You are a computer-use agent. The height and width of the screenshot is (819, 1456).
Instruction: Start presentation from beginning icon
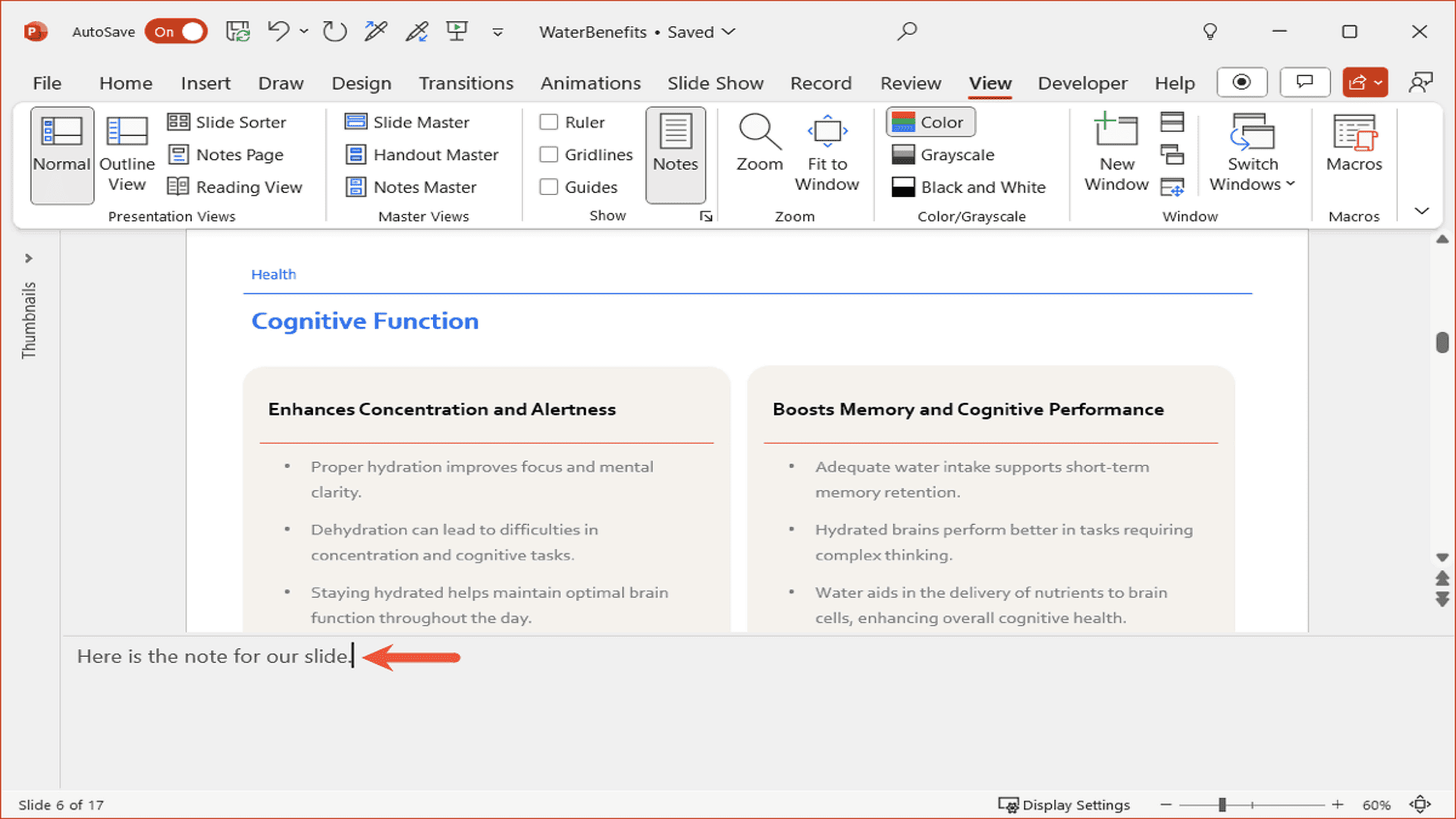click(x=457, y=32)
